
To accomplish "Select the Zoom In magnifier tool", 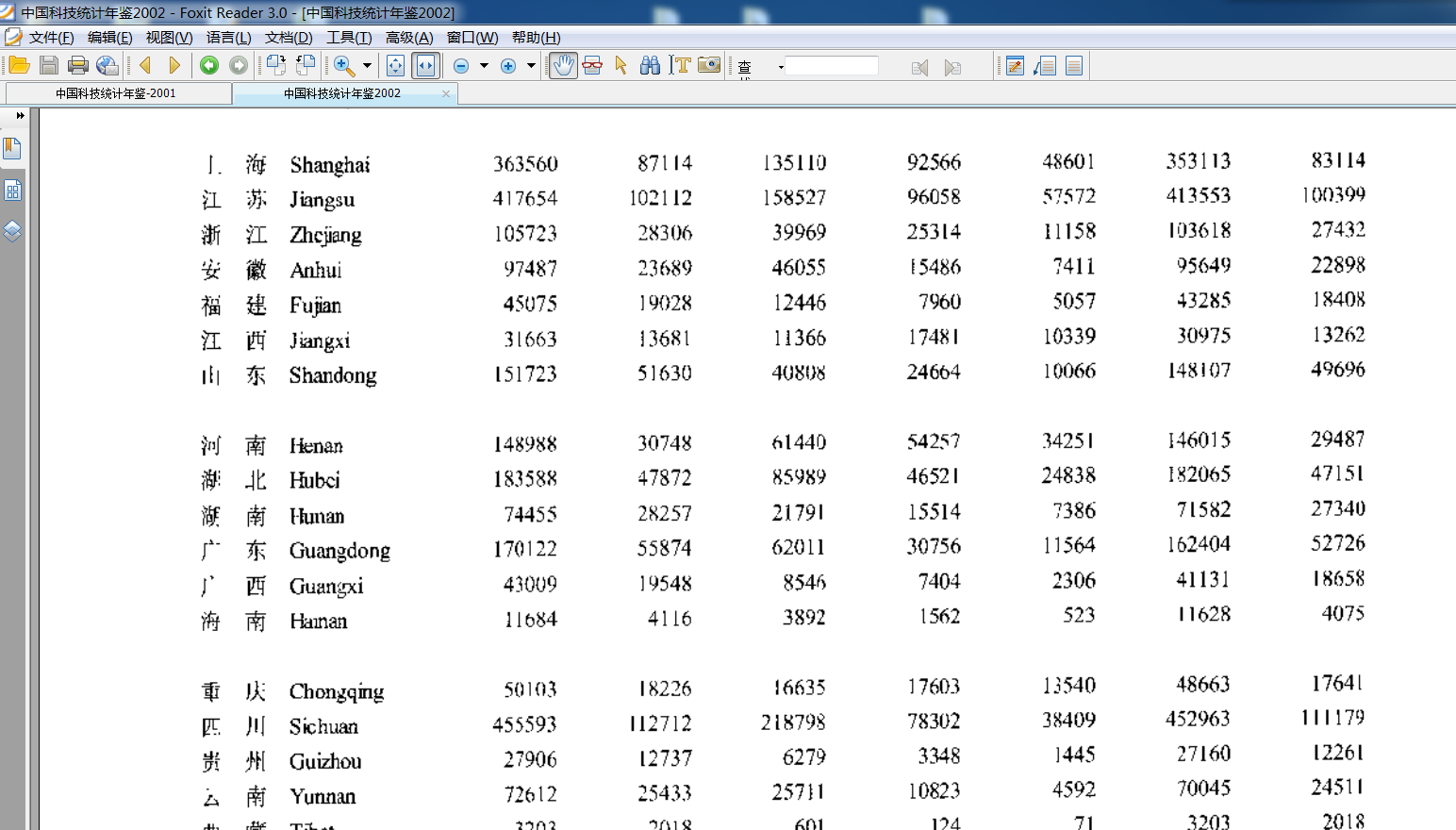I will point(344,65).
